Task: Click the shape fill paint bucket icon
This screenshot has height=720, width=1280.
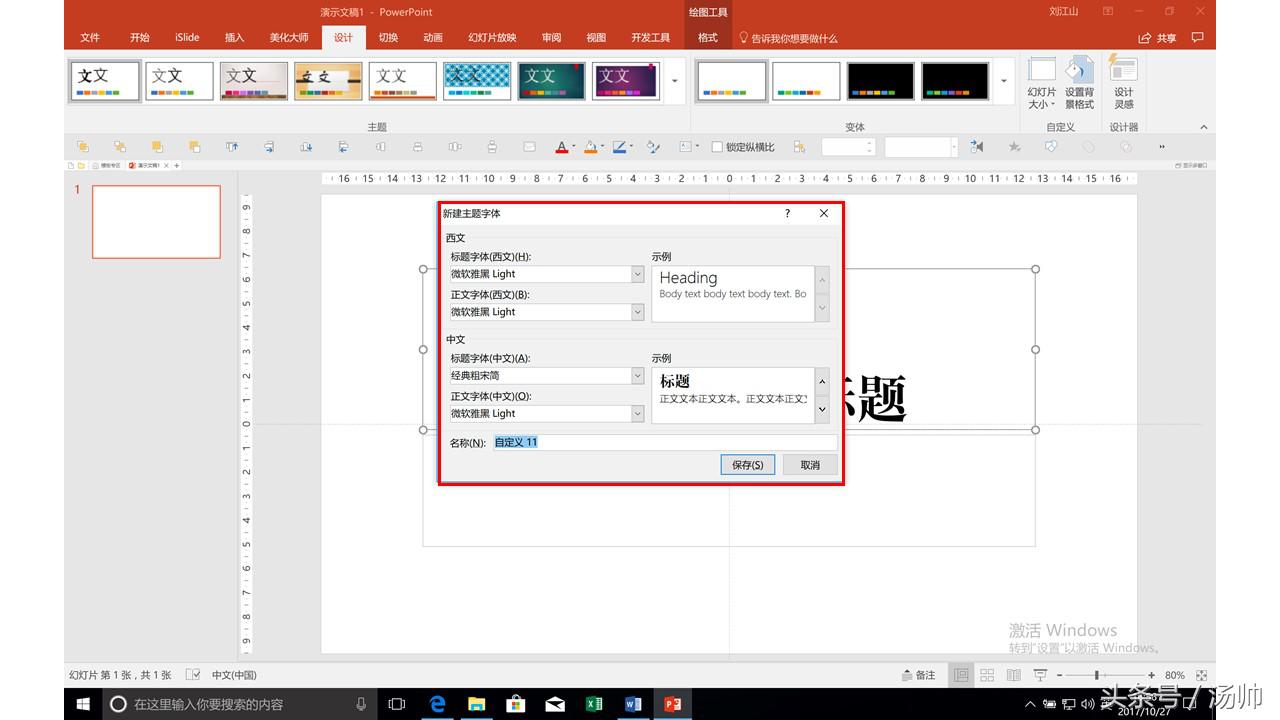Action: pos(591,147)
